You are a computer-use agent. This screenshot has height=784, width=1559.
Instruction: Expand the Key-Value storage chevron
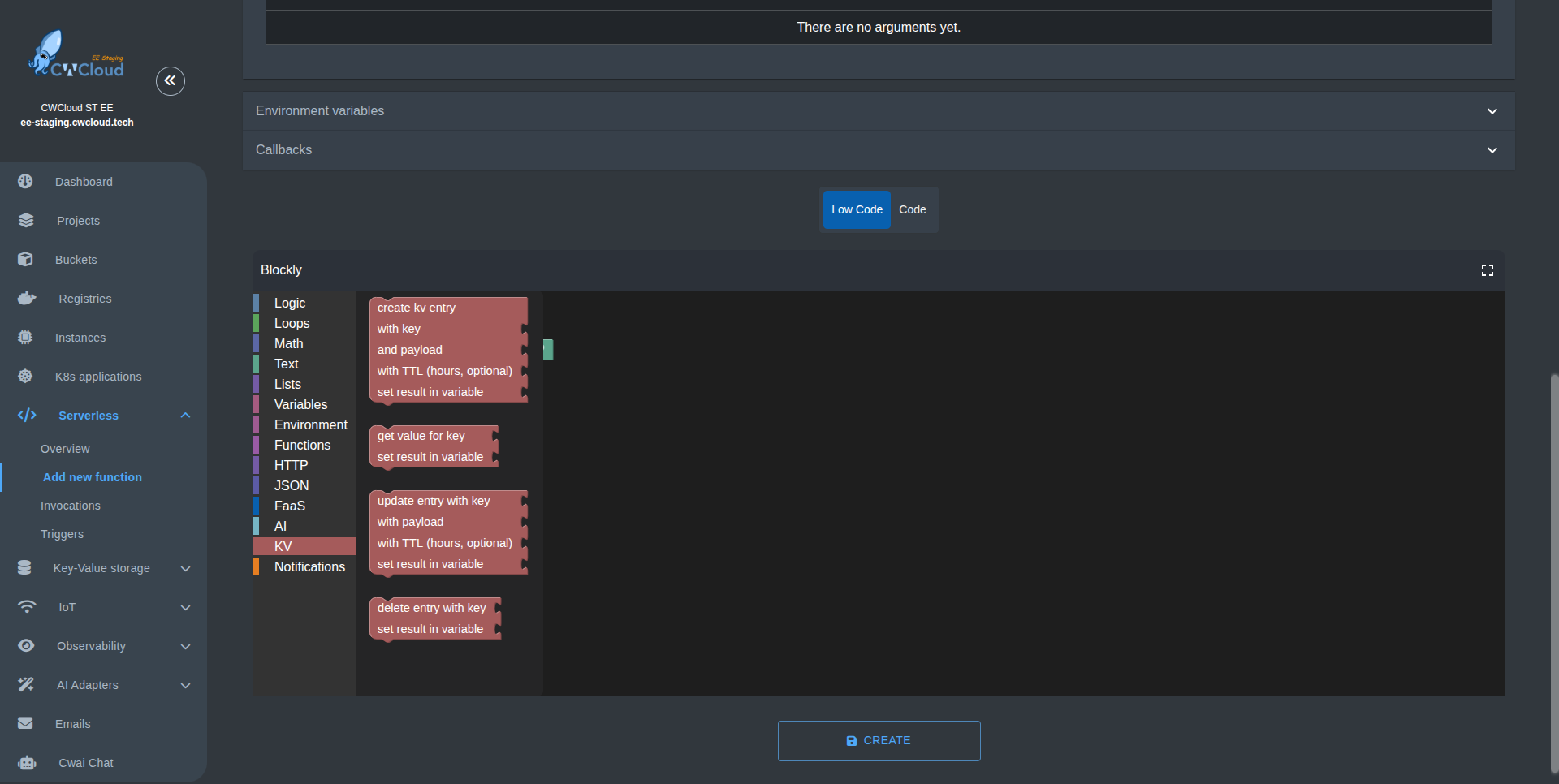pyautogui.click(x=185, y=568)
